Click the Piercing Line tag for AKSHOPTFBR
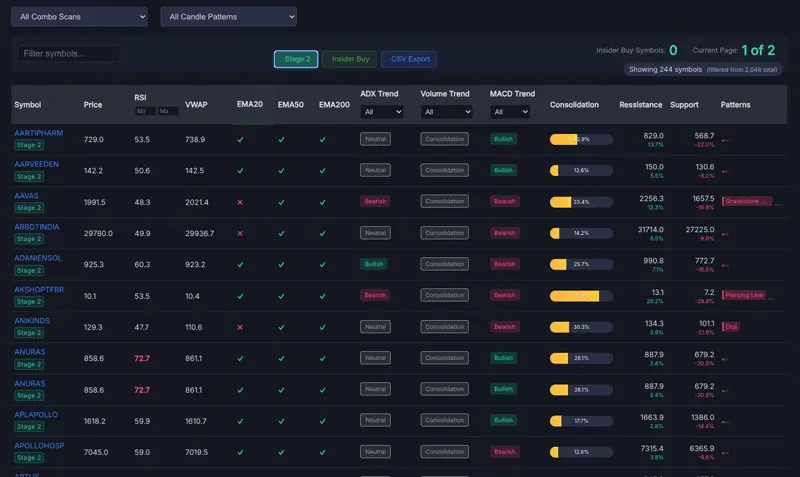 744,295
